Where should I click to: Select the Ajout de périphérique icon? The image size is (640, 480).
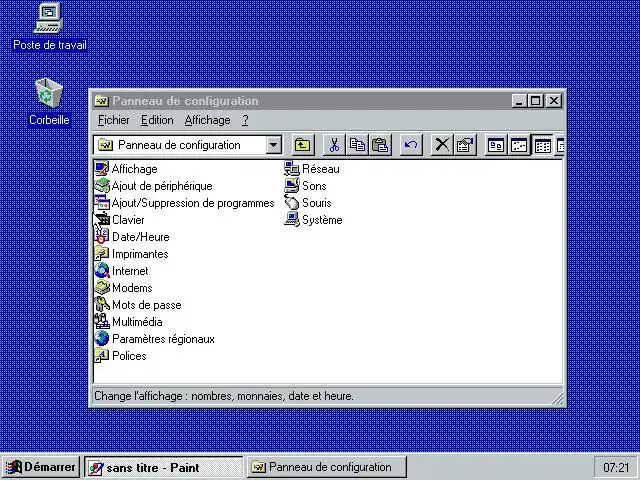(102, 186)
